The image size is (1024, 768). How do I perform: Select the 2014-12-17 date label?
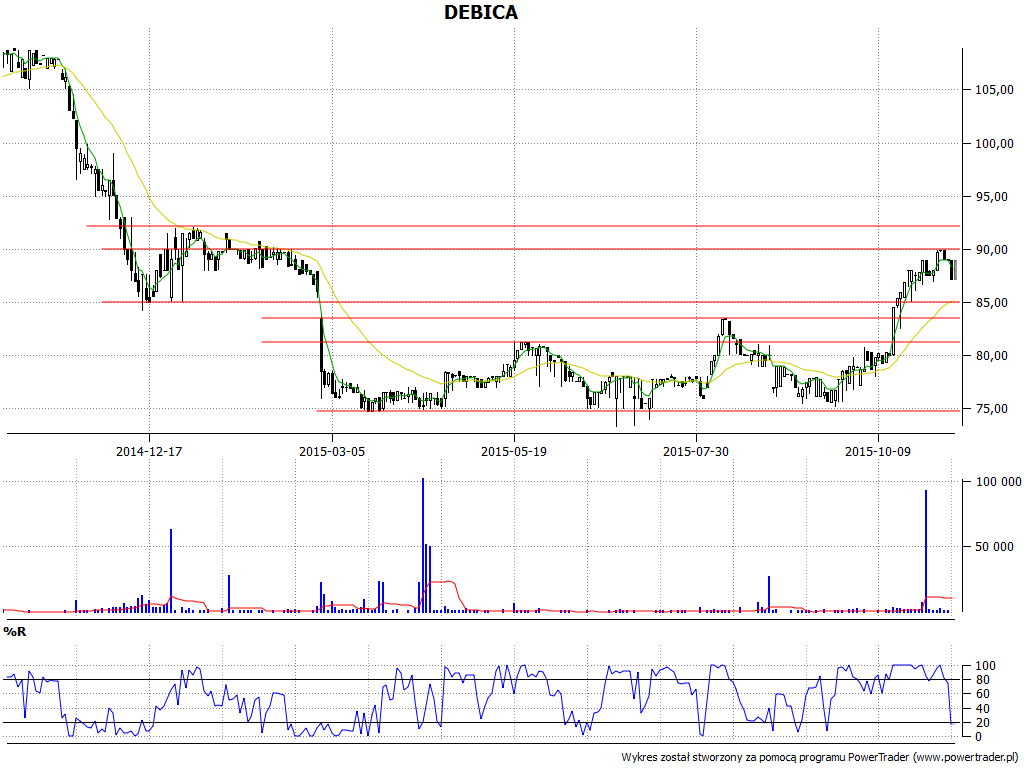click(149, 451)
